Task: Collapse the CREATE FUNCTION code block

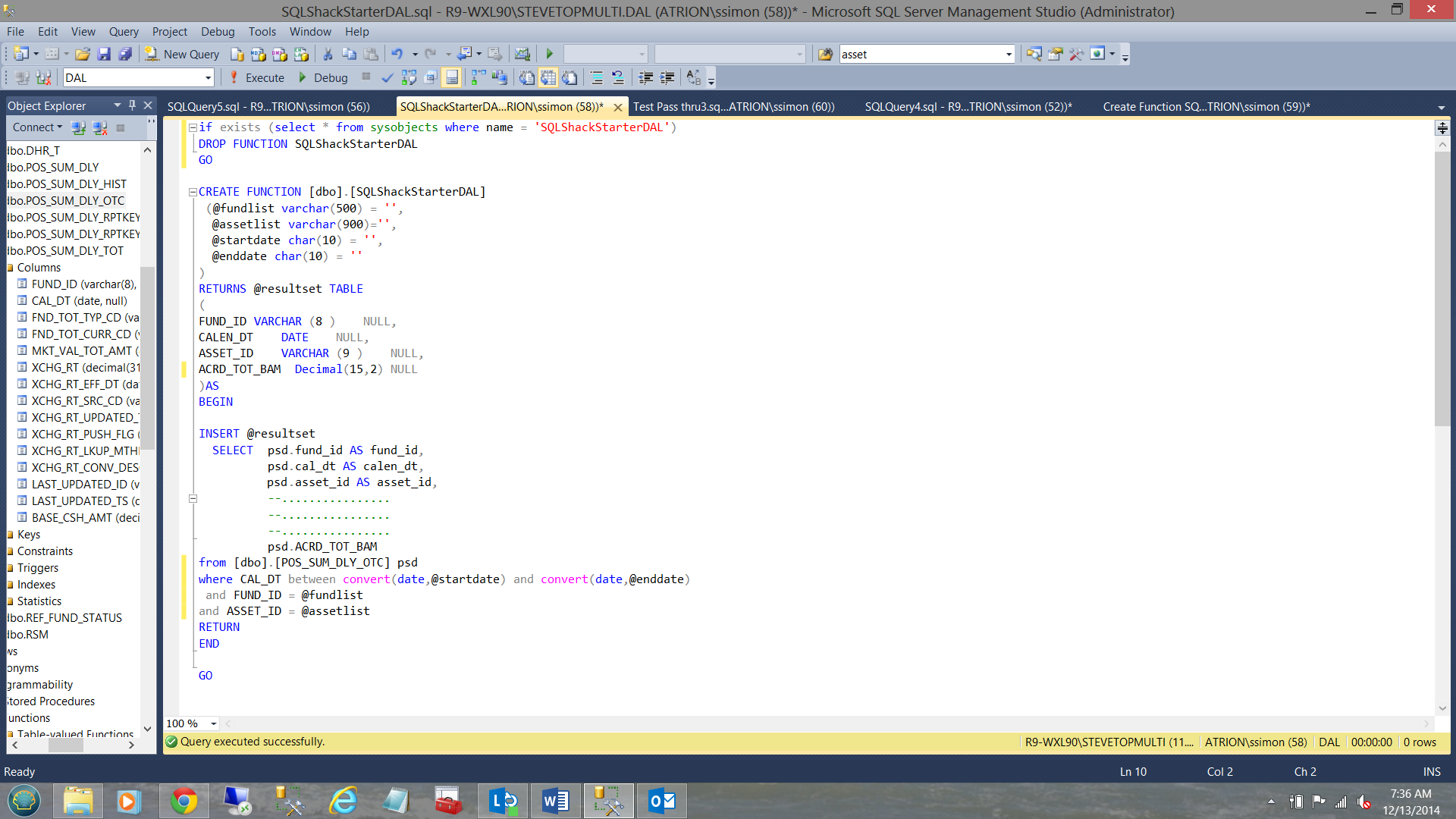Action: (x=193, y=192)
